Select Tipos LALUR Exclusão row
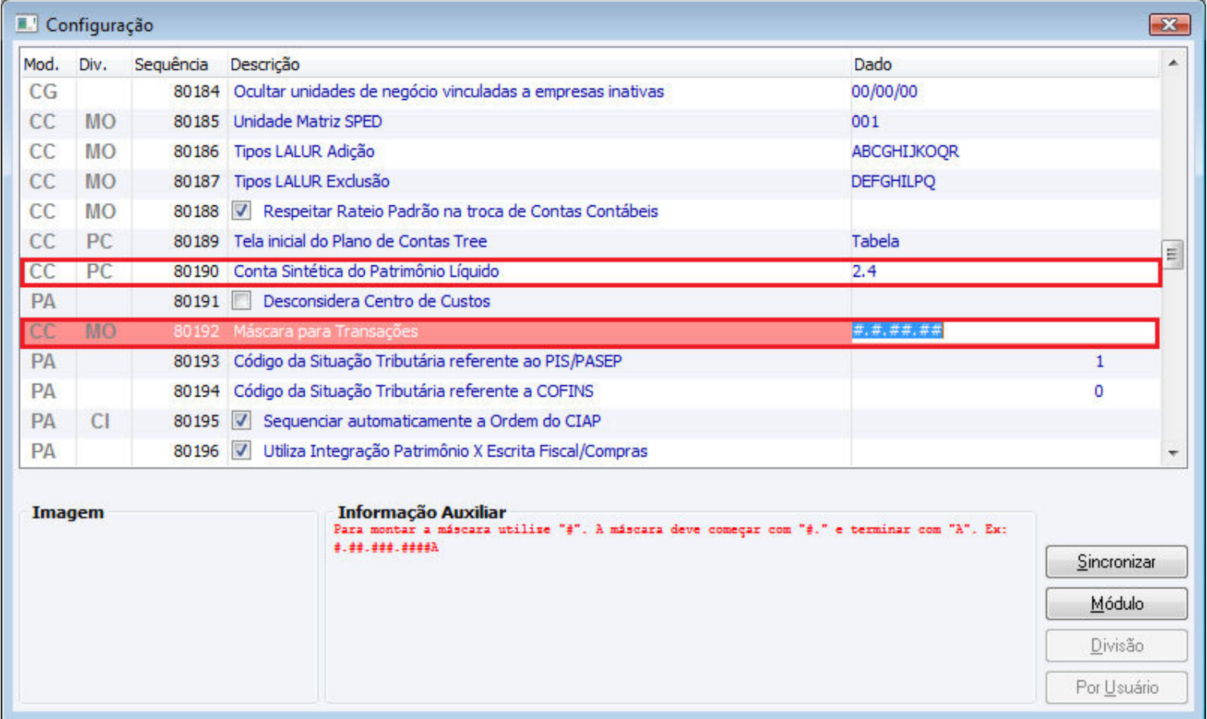This screenshot has height=719, width=1207. click(x=591, y=181)
